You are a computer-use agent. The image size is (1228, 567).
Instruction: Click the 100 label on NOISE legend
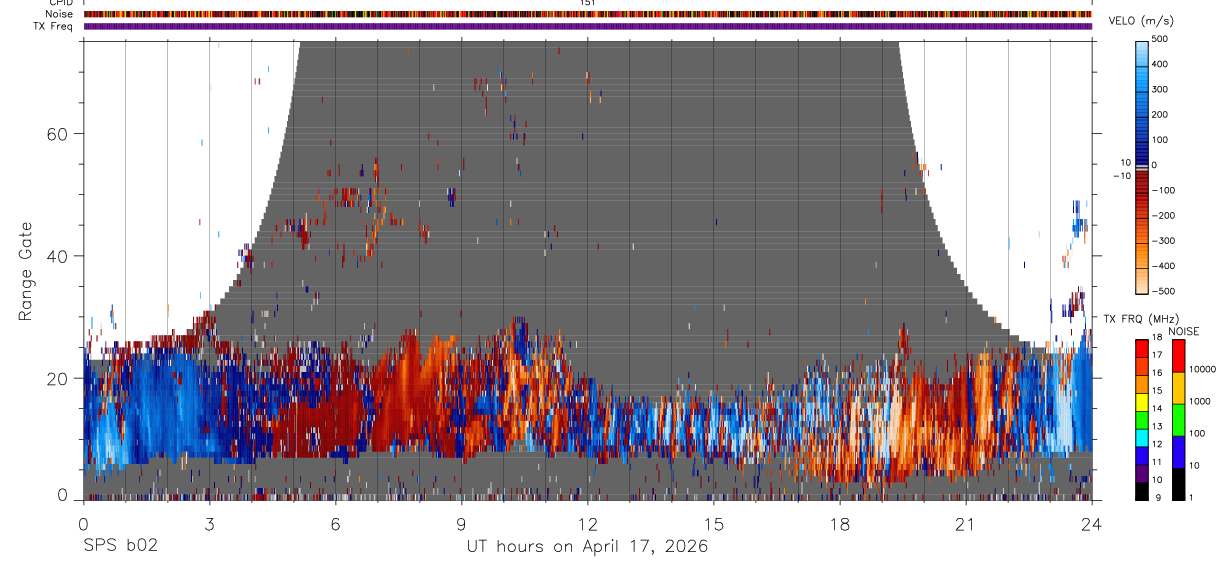[x=1198, y=434]
